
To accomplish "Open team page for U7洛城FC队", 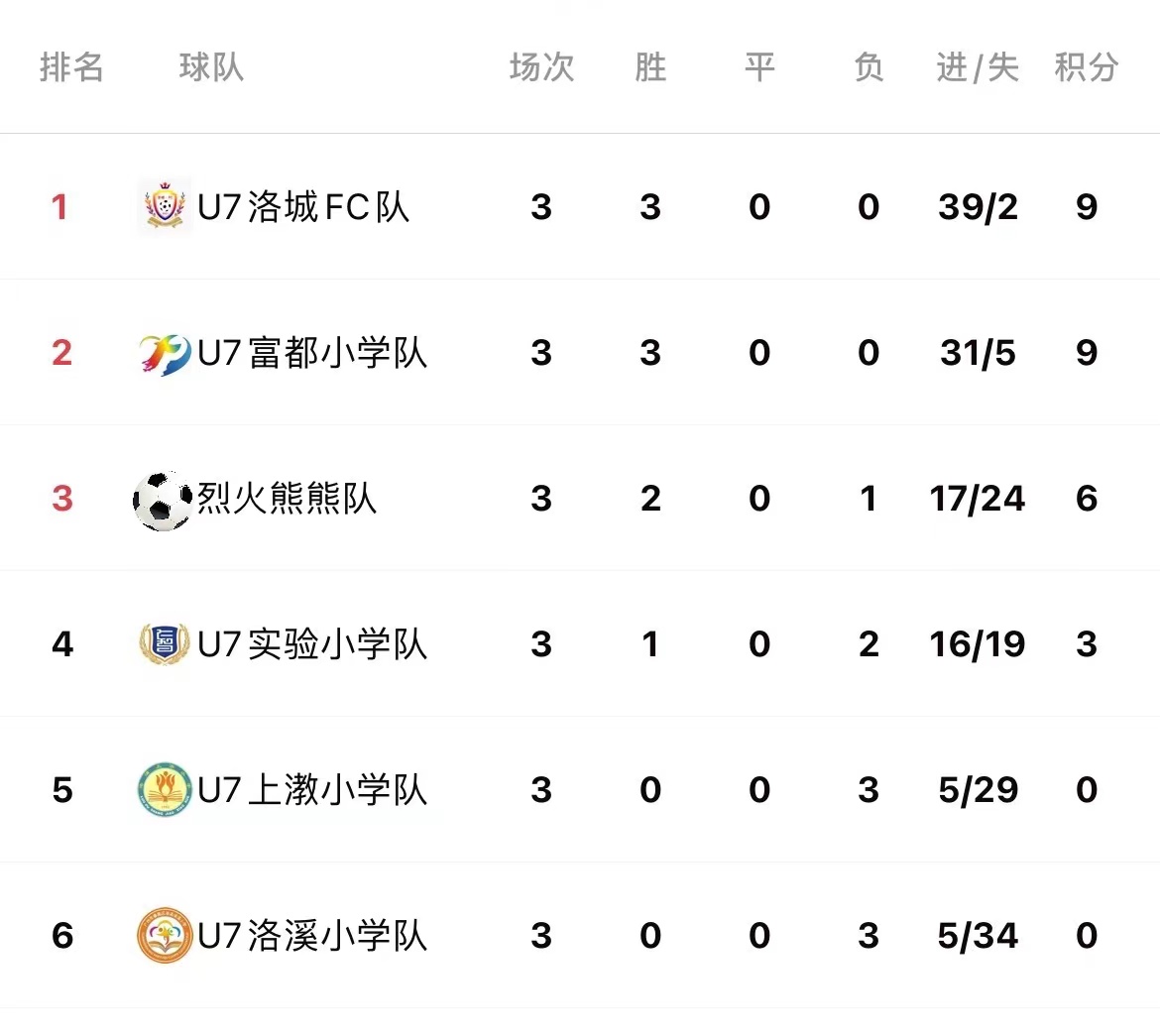I will point(303,206).
